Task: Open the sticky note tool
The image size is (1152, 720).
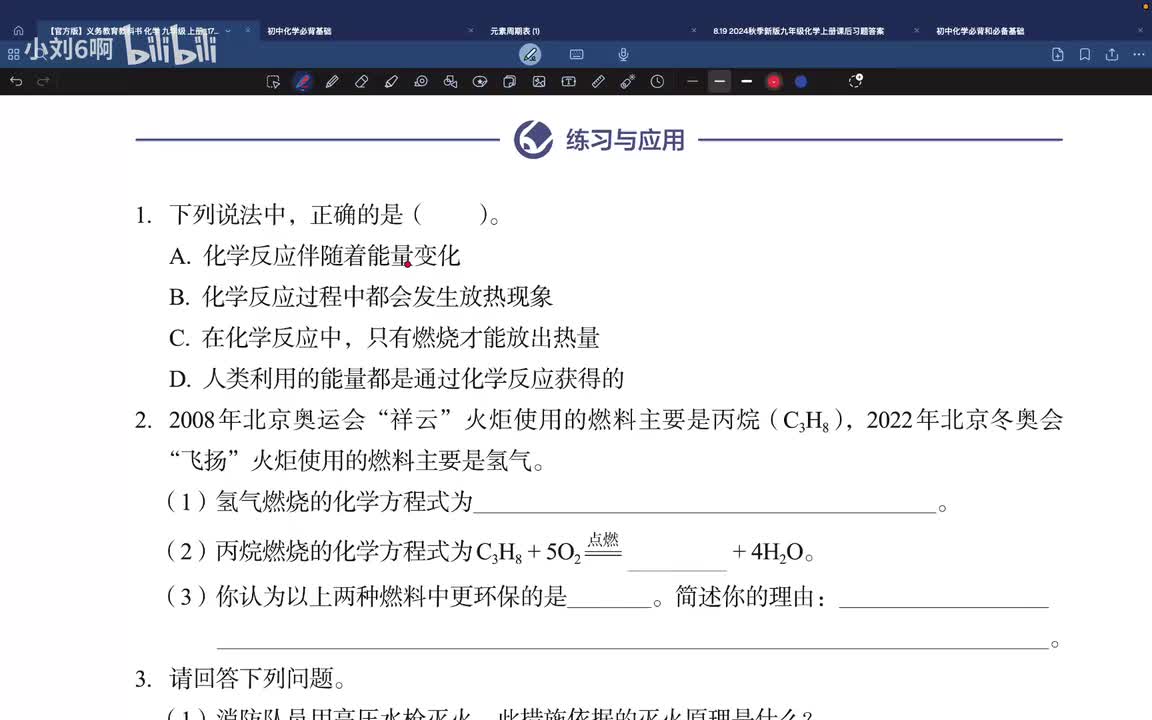Action: tap(509, 82)
